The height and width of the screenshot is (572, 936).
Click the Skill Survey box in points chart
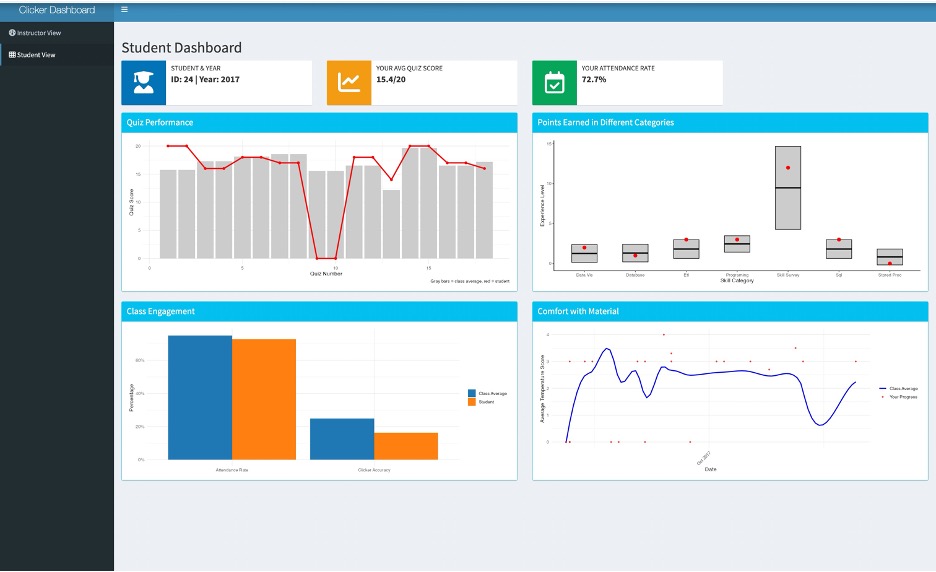click(x=788, y=187)
